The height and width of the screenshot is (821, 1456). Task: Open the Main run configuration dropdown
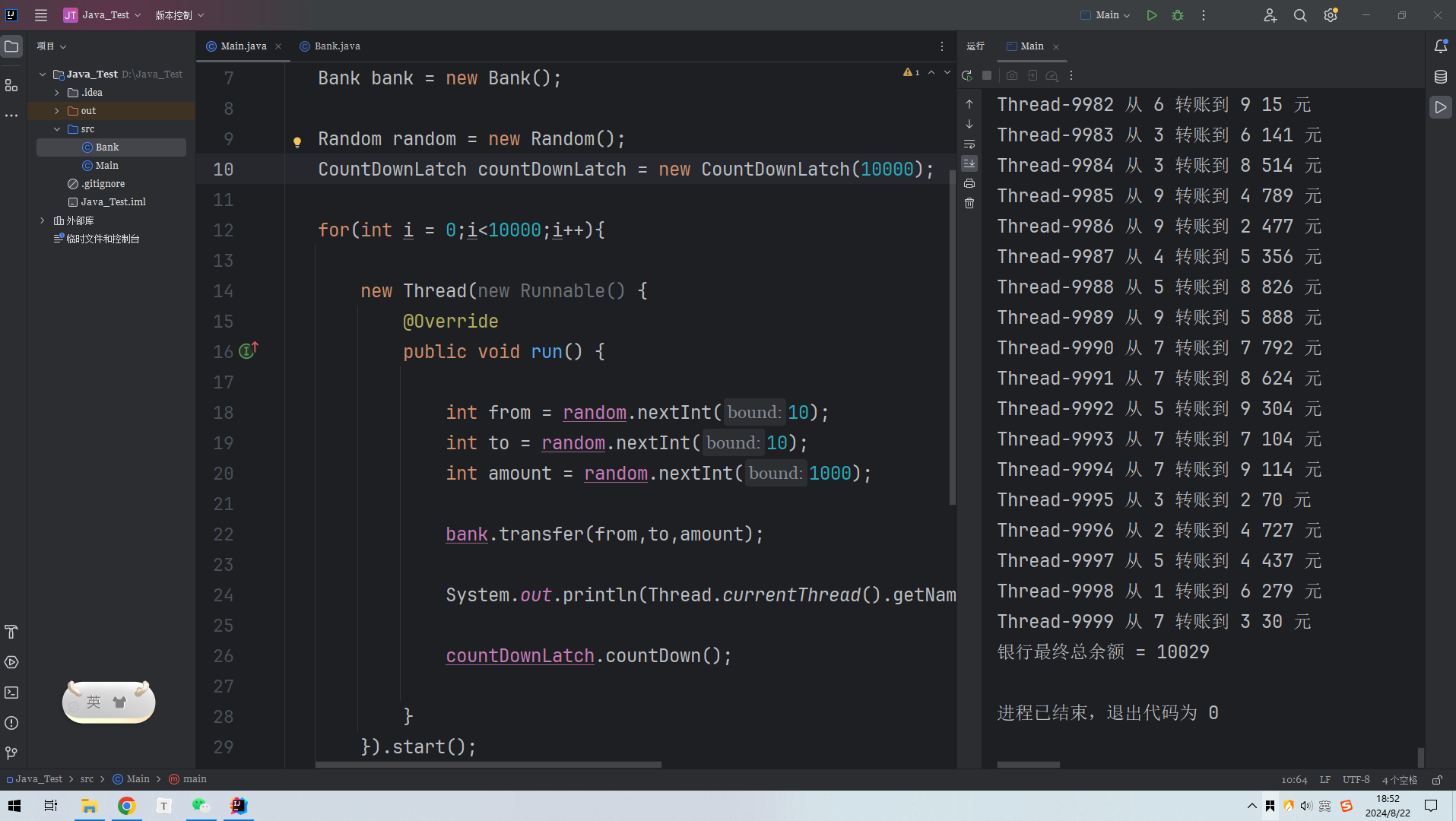[x=1105, y=15]
